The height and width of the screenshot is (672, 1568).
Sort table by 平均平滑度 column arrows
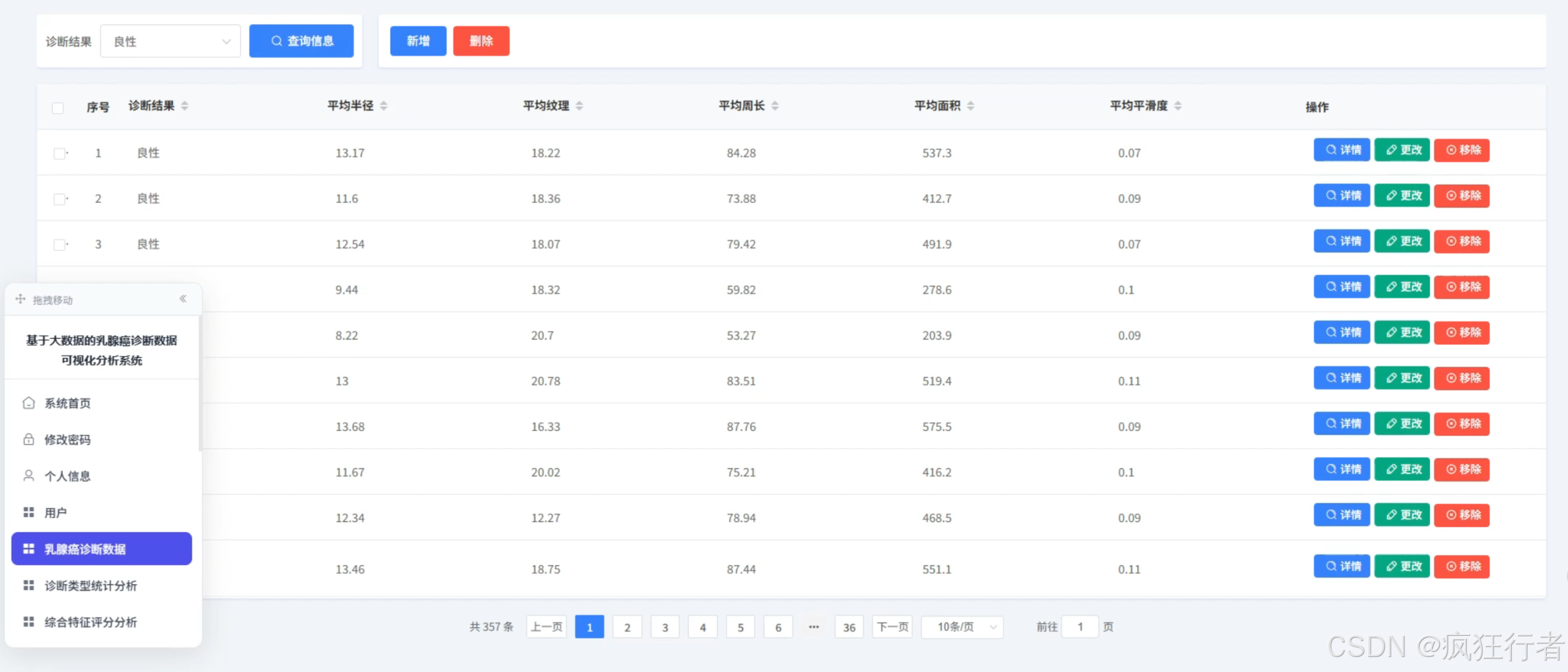click(1178, 106)
